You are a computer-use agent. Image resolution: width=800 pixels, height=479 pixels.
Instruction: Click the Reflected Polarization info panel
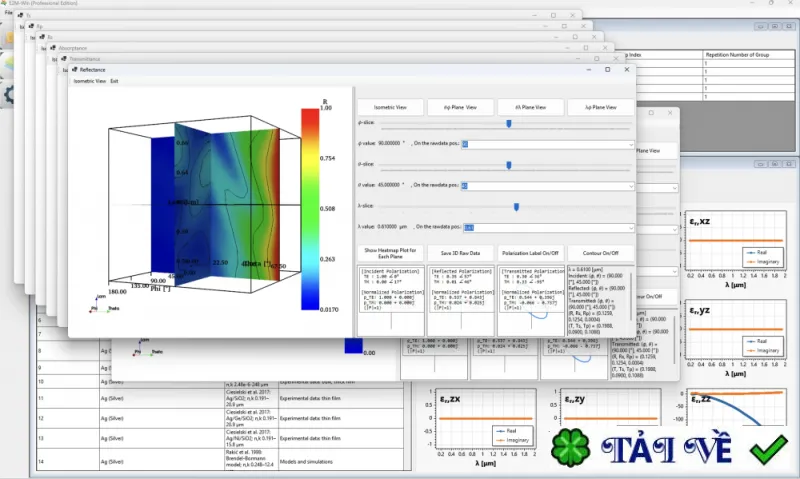point(461,300)
